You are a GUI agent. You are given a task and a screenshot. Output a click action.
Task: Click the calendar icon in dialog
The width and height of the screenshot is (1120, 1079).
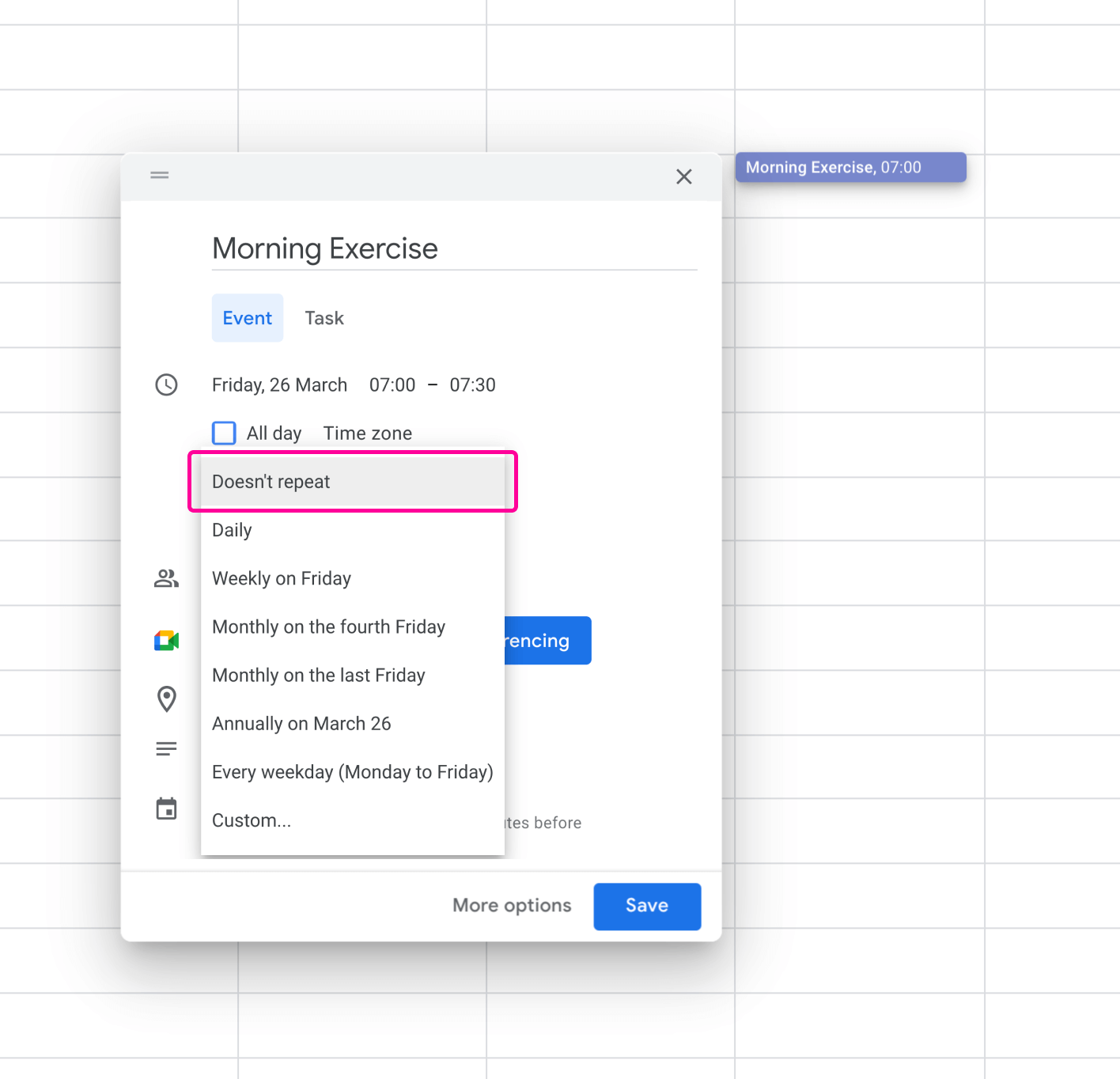(166, 808)
